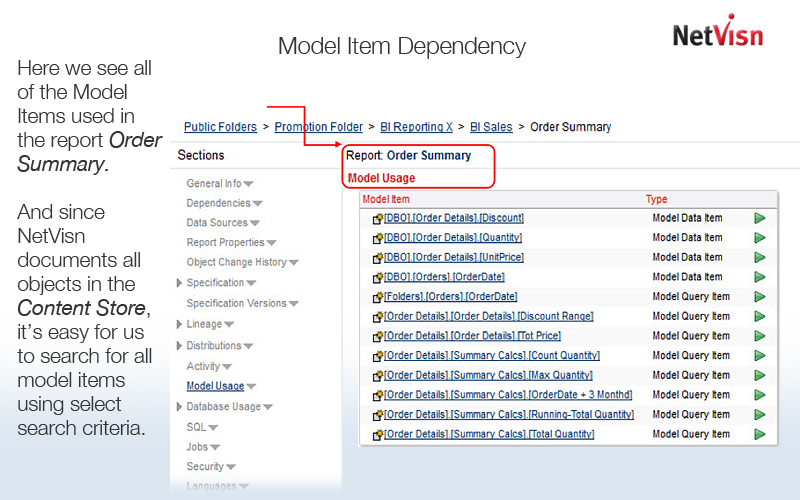
Task: Select Report Properties in Sections list
Action: point(226,243)
